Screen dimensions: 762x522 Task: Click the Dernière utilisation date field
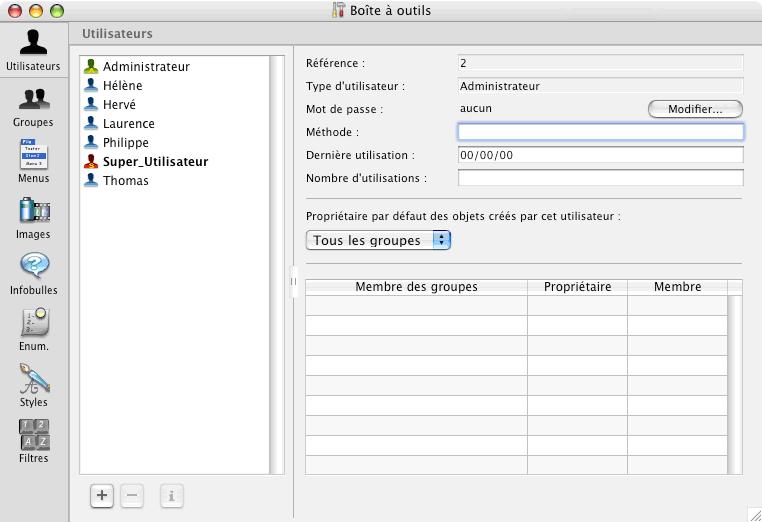(x=600, y=155)
